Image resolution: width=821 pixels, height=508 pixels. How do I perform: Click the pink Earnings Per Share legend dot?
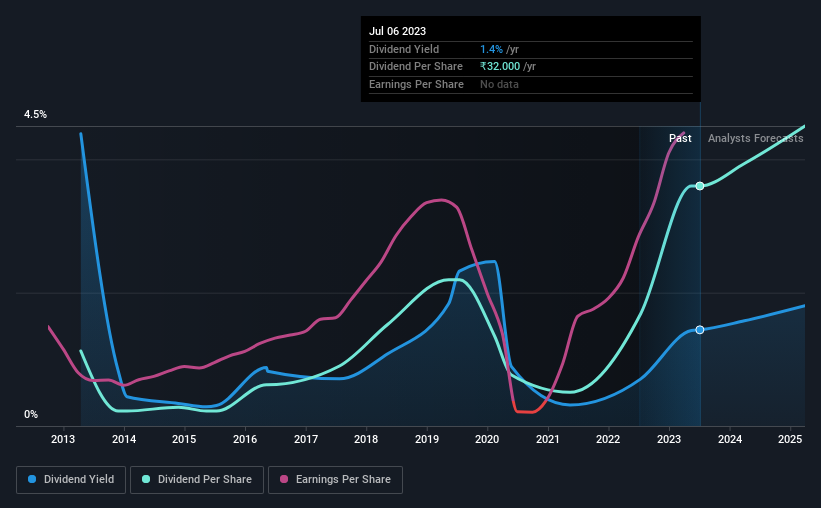(x=284, y=479)
